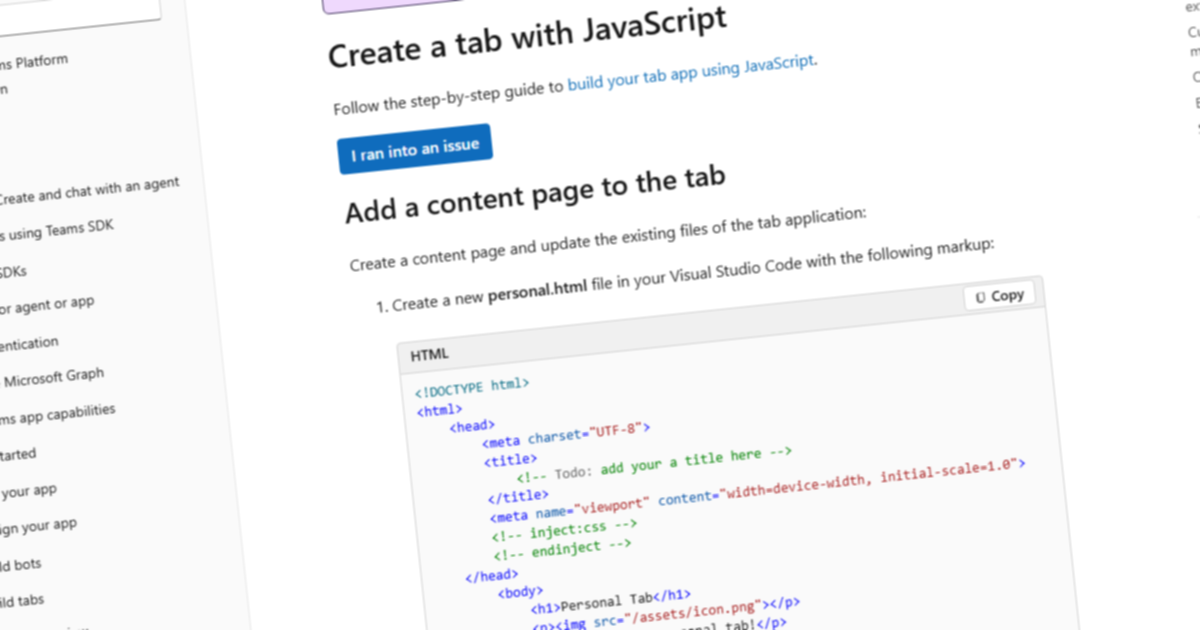The image size is (1200, 630).
Task: Select the 'bots' sidebar item
Action: [x=21, y=565]
